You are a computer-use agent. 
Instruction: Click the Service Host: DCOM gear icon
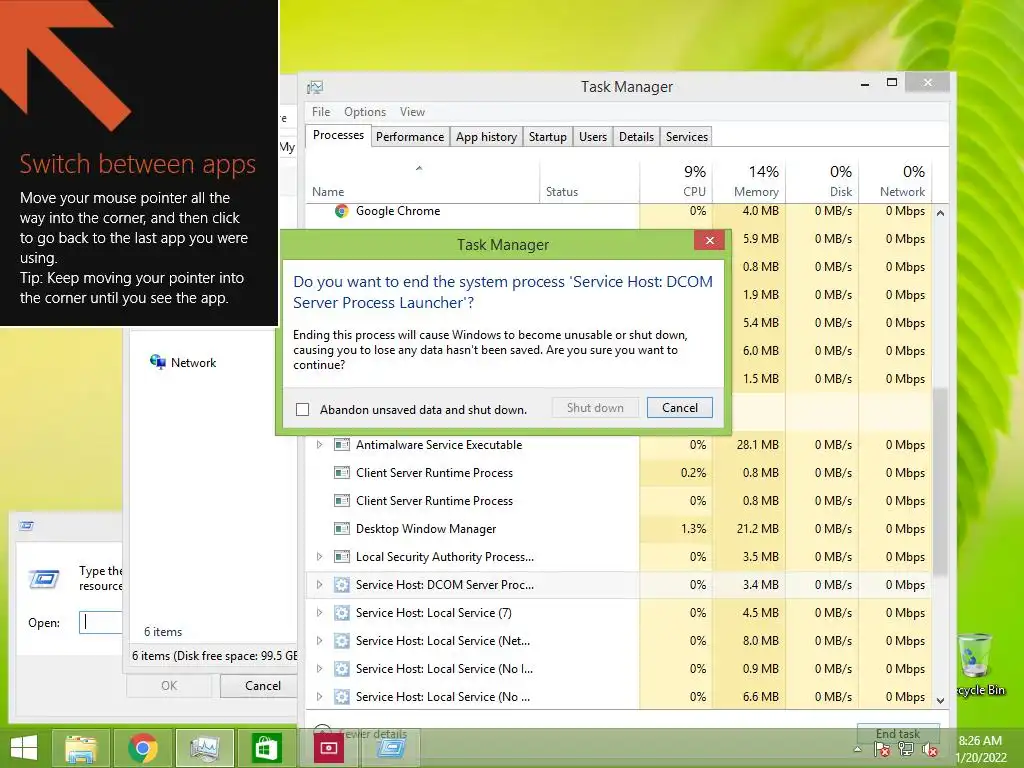[x=342, y=585]
